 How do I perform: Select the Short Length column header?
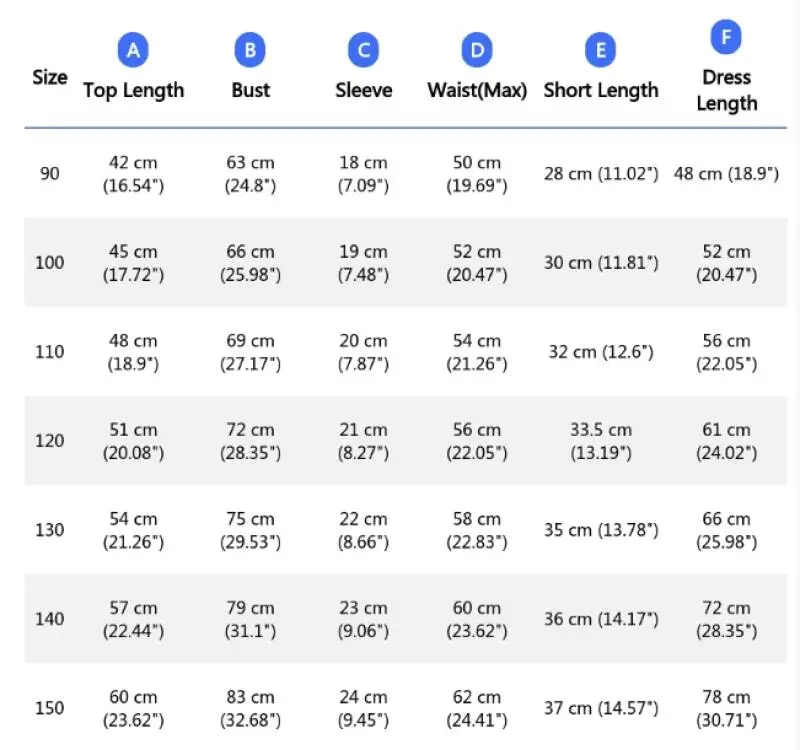(601, 90)
